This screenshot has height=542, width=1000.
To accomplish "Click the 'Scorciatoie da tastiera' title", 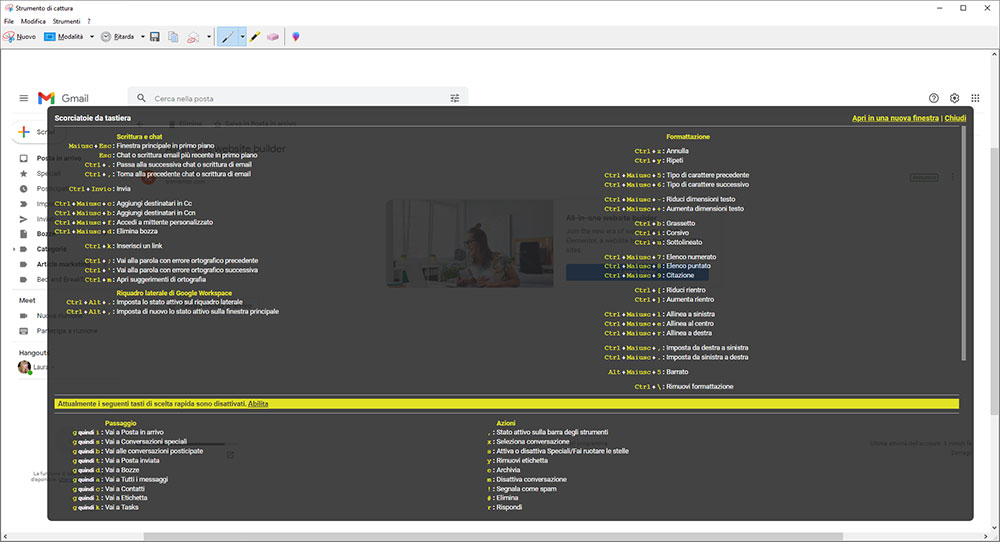I will coord(92,118).
